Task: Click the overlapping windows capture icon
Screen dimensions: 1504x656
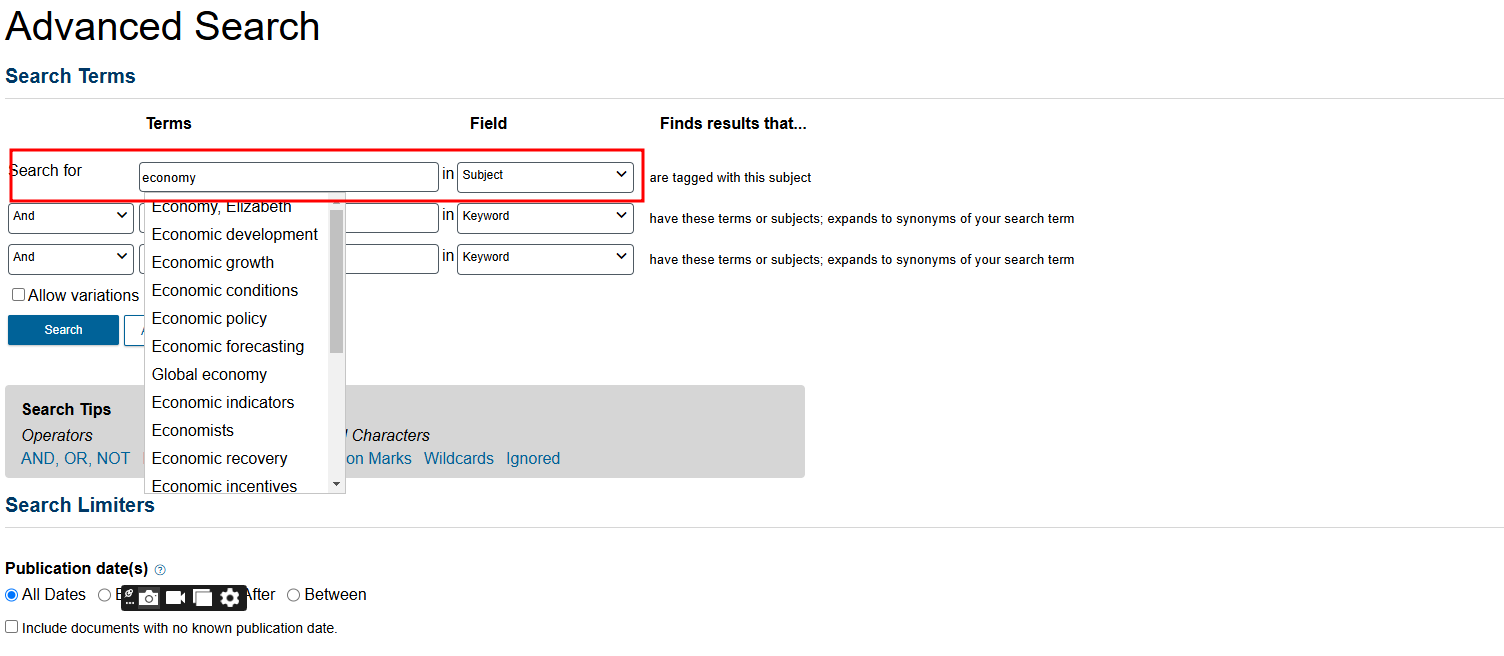Action: (x=202, y=598)
